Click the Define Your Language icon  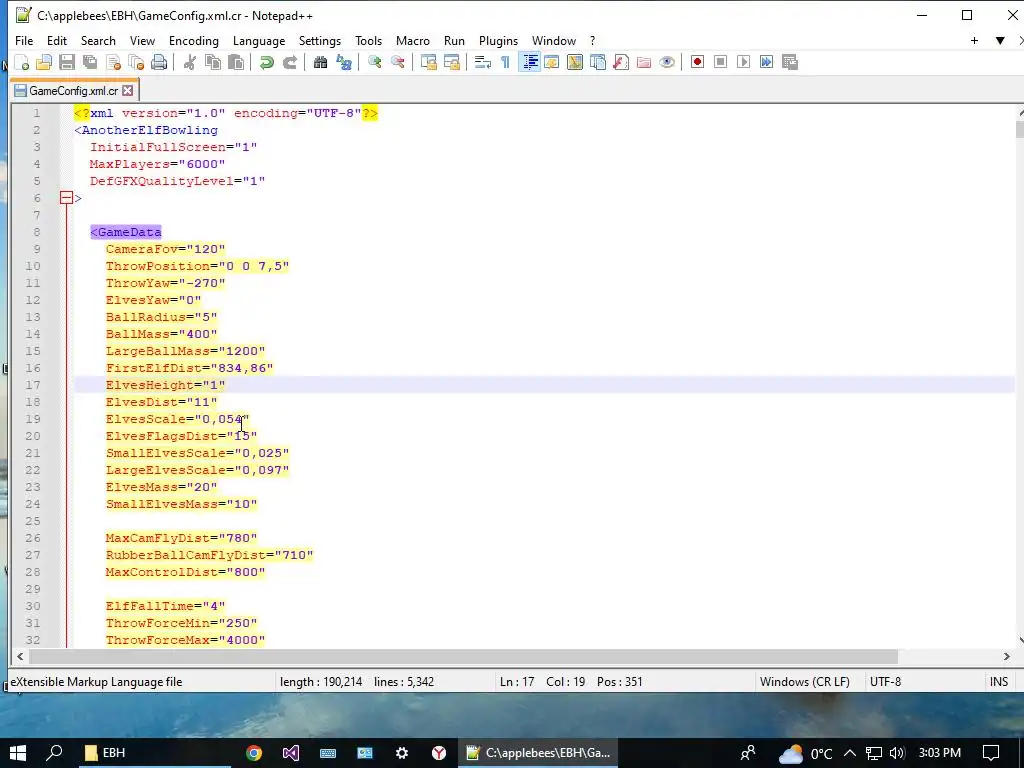coord(552,62)
